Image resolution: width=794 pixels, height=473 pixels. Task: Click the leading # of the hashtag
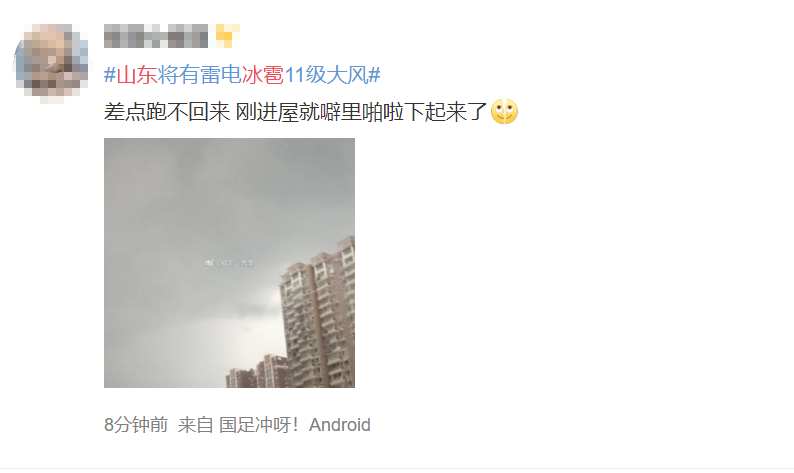pyautogui.click(x=110, y=75)
